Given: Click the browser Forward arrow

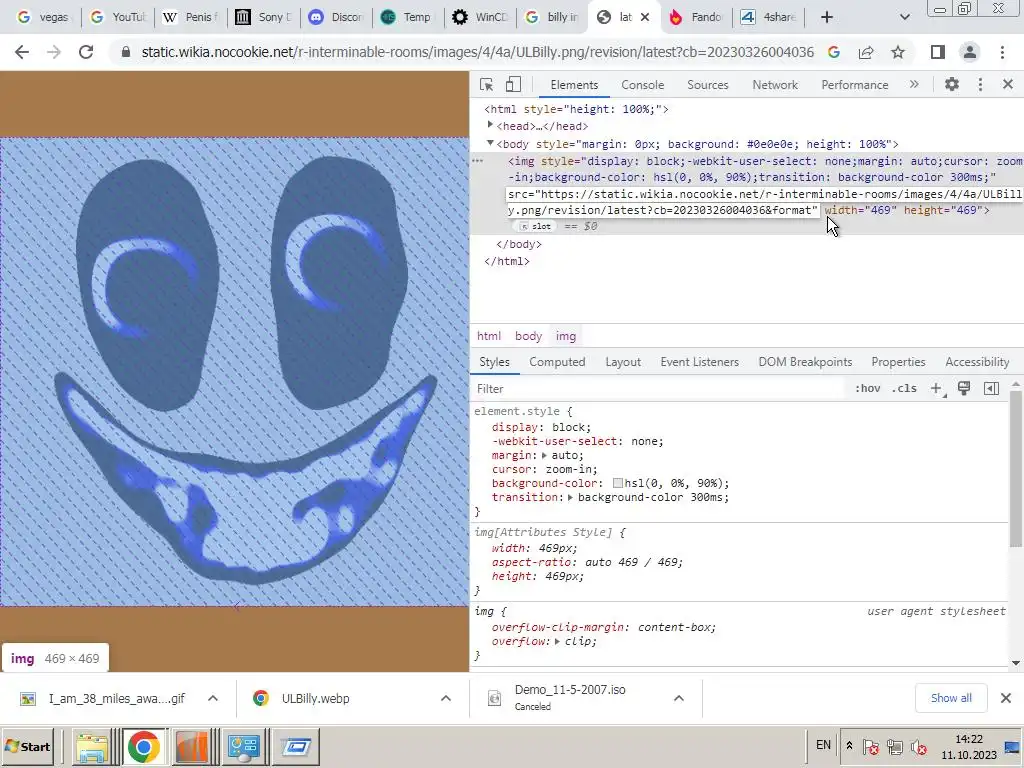Looking at the screenshot, I should [x=54, y=52].
